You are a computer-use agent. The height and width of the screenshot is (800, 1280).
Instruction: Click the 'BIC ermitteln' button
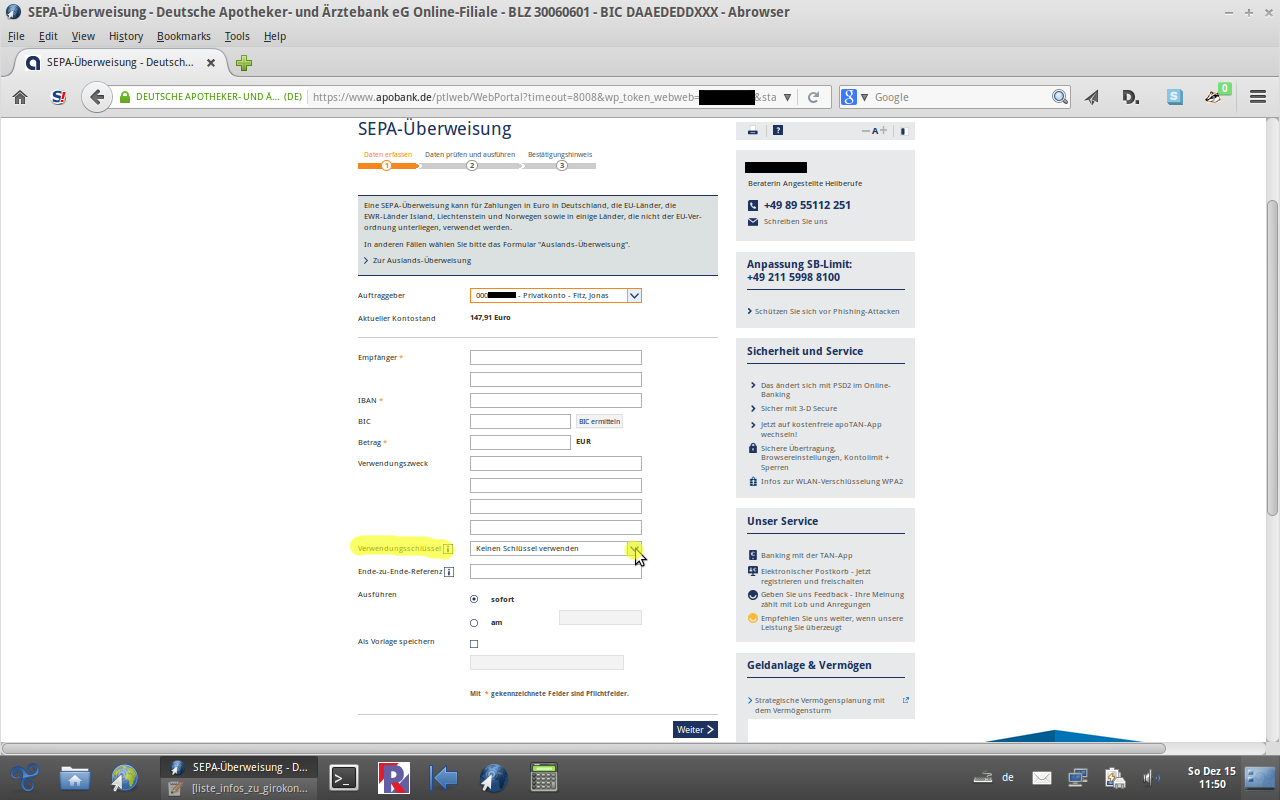click(x=599, y=422)
